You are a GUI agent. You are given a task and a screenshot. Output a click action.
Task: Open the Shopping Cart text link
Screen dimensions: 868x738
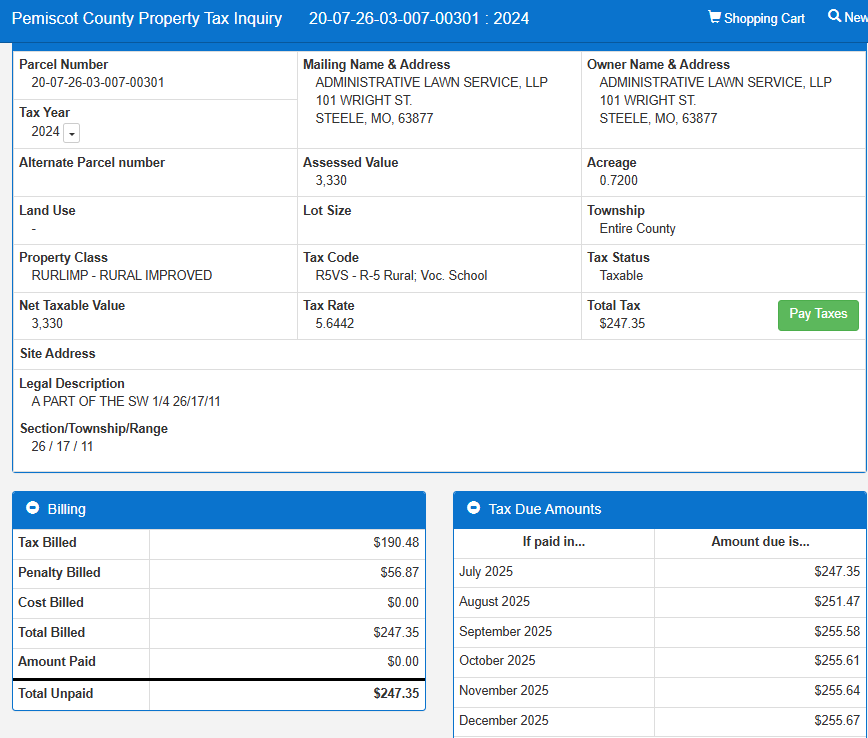click(x=764, y=19)
